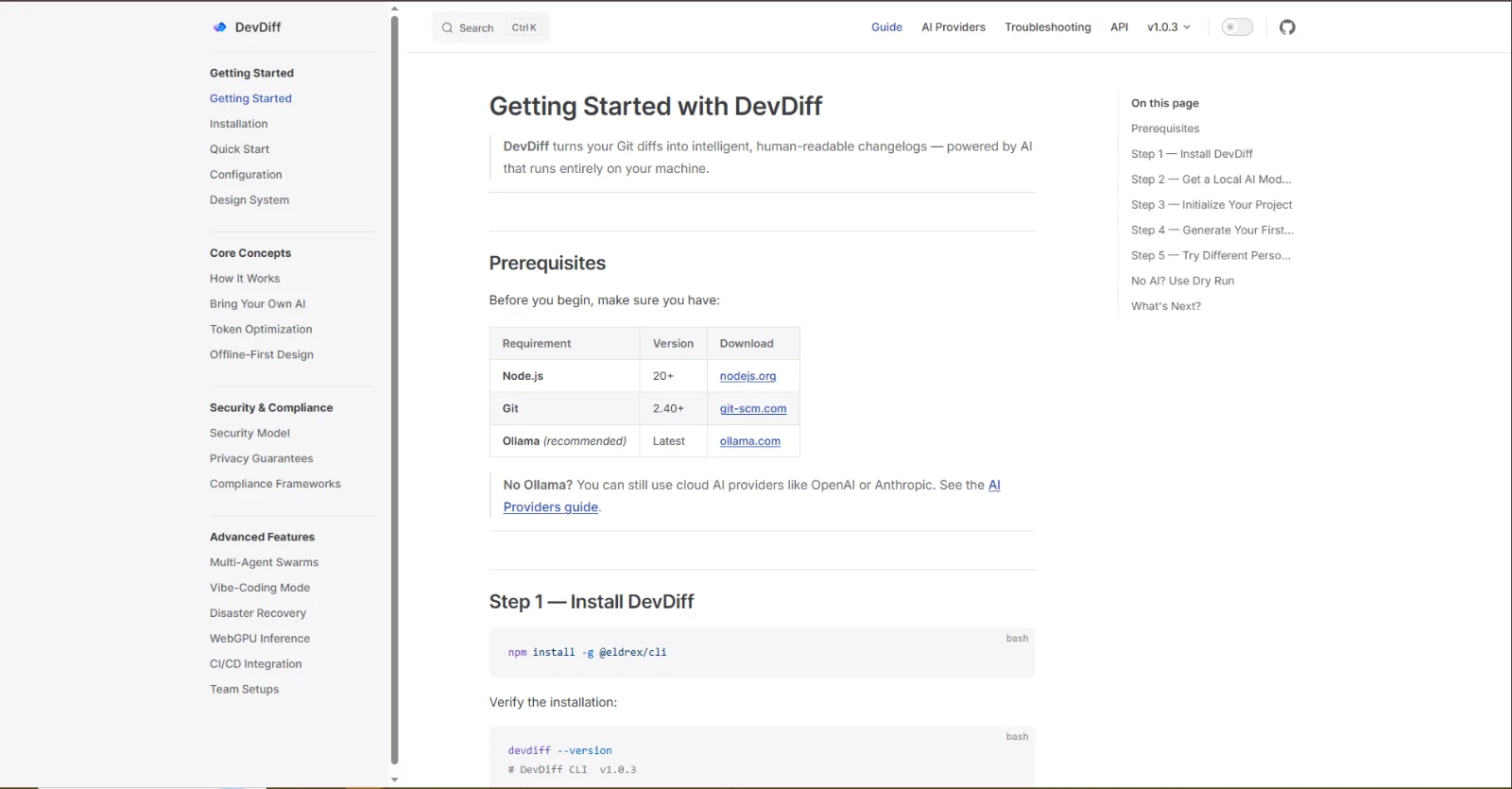Open the Guide nav tab
Image resolution: width=1512 pixels, height=789 pixels.
click(886, 27)
